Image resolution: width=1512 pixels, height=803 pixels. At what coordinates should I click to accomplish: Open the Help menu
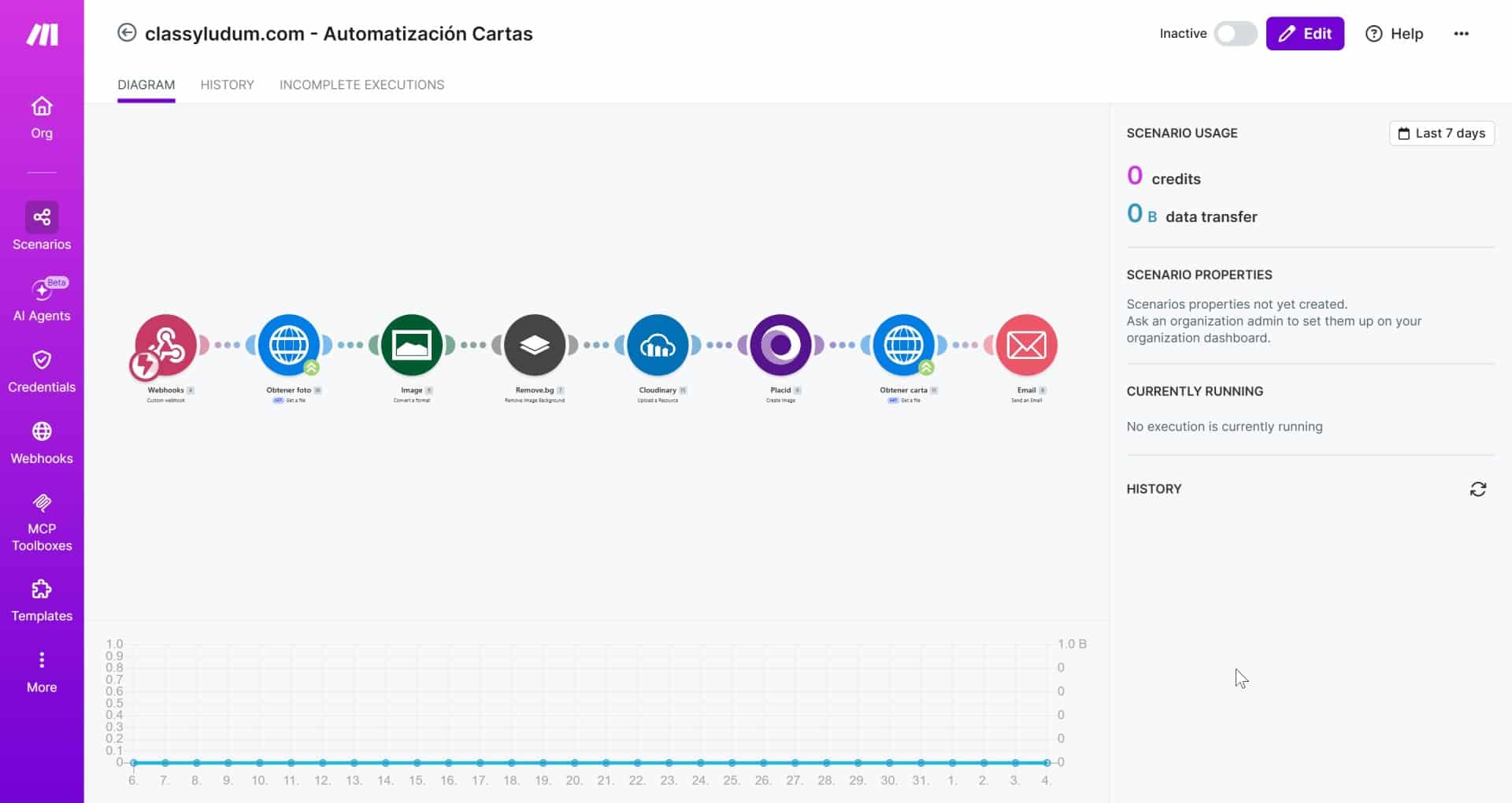click(1394, 34)
